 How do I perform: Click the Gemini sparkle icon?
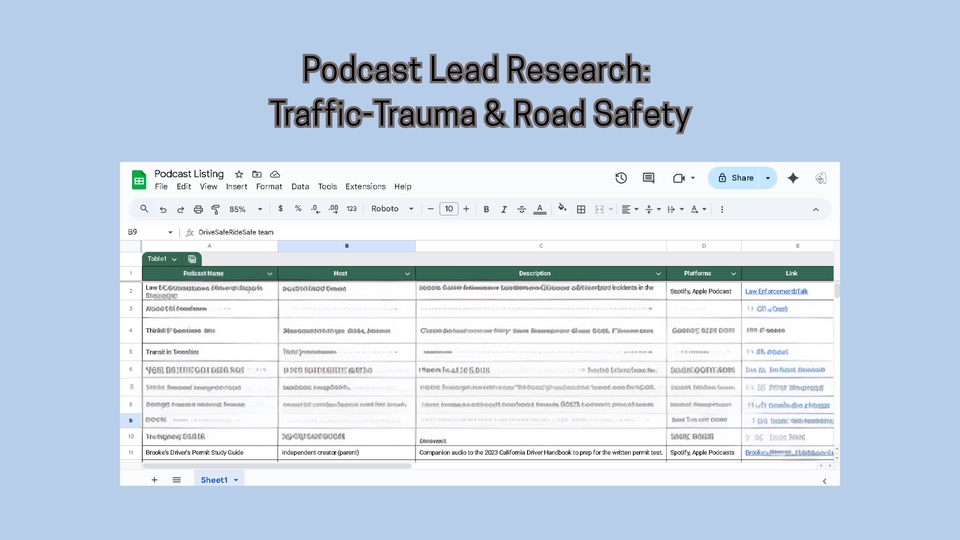[x=793, y=178]
